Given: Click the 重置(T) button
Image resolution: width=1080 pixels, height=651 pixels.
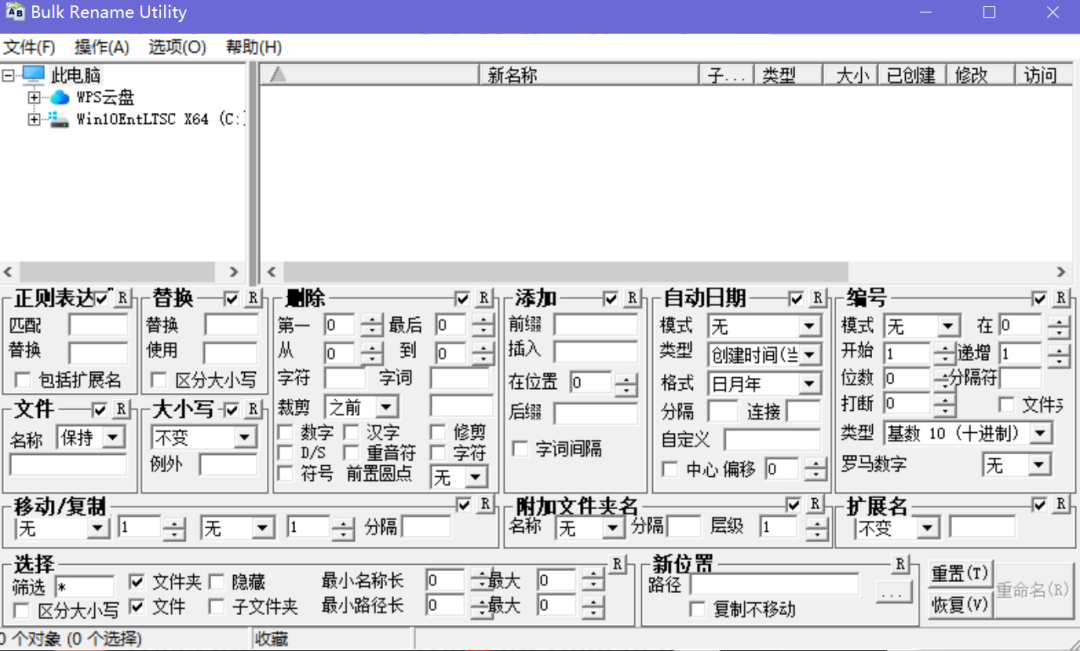Looking at the screenshot, I should 959,572.
